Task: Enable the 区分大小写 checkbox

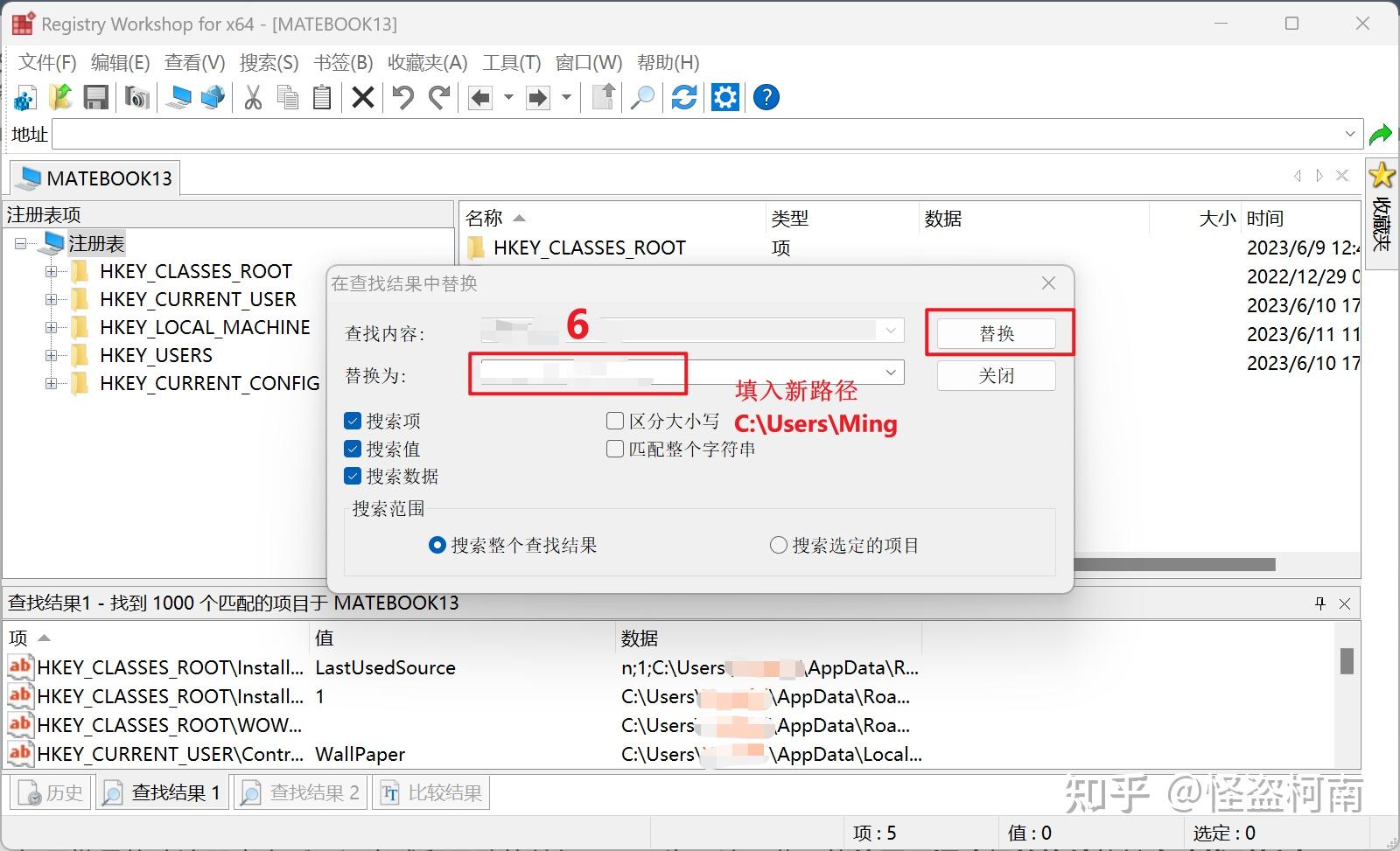Action: coord(615,421)
